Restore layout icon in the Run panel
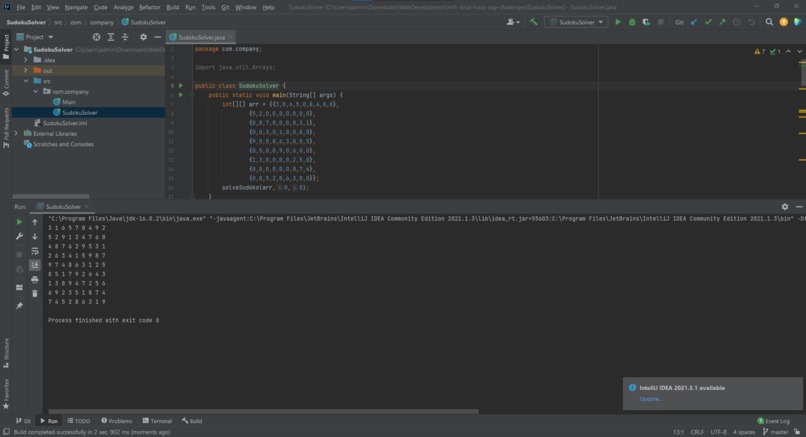806x437 pixels. (19, 287)
